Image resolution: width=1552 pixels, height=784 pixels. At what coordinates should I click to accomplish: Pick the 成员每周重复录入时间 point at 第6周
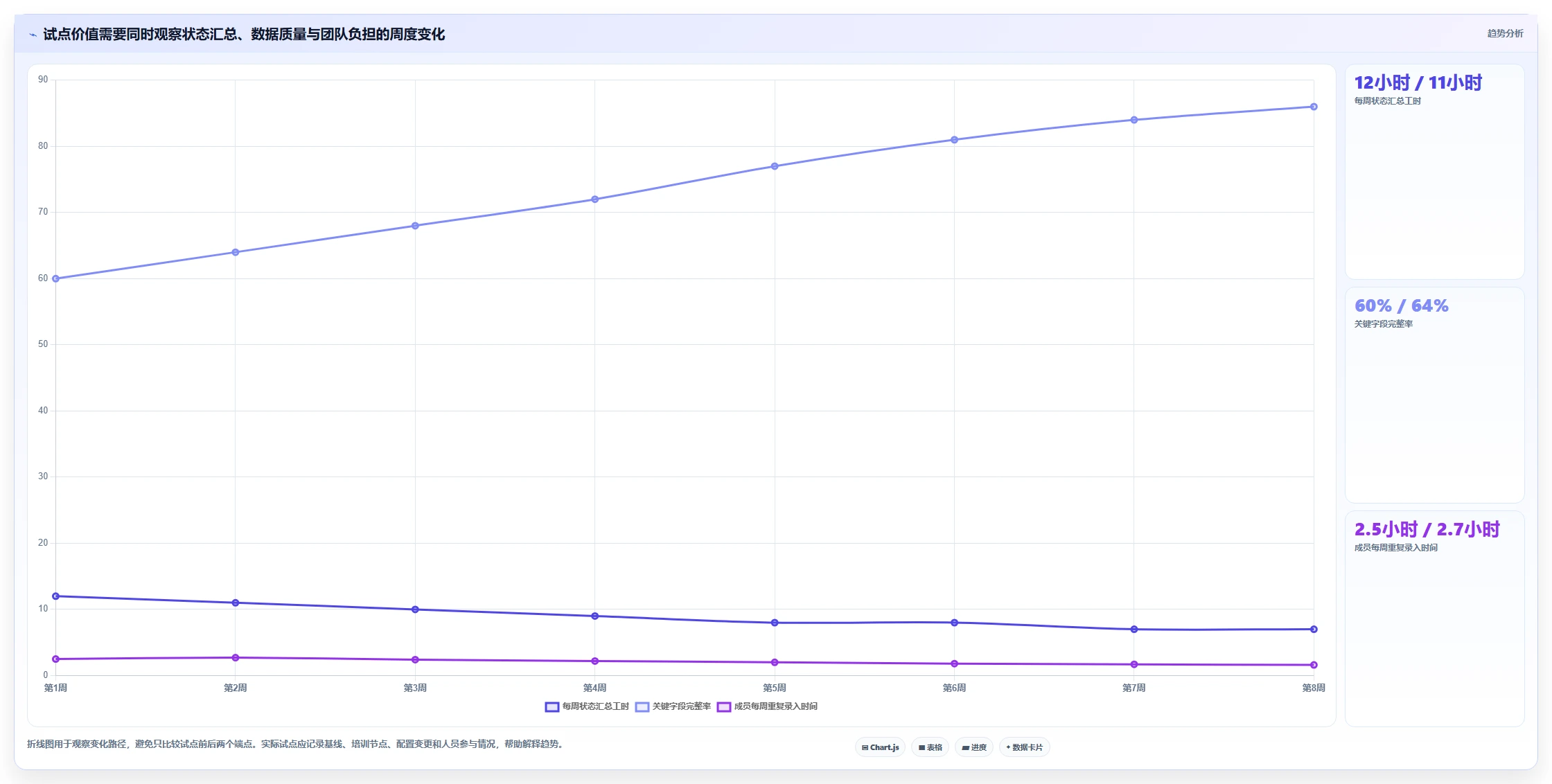(955, 664)
